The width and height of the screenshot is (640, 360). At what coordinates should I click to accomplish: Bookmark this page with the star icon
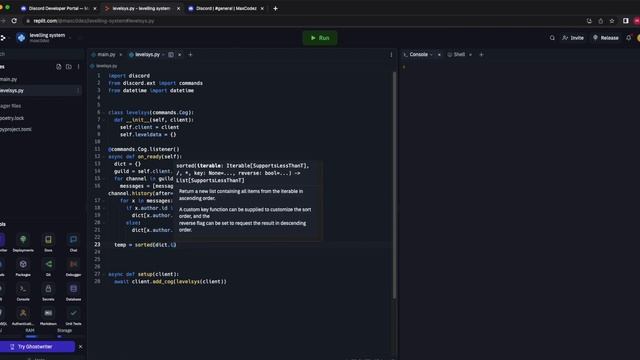coord(611,21)
